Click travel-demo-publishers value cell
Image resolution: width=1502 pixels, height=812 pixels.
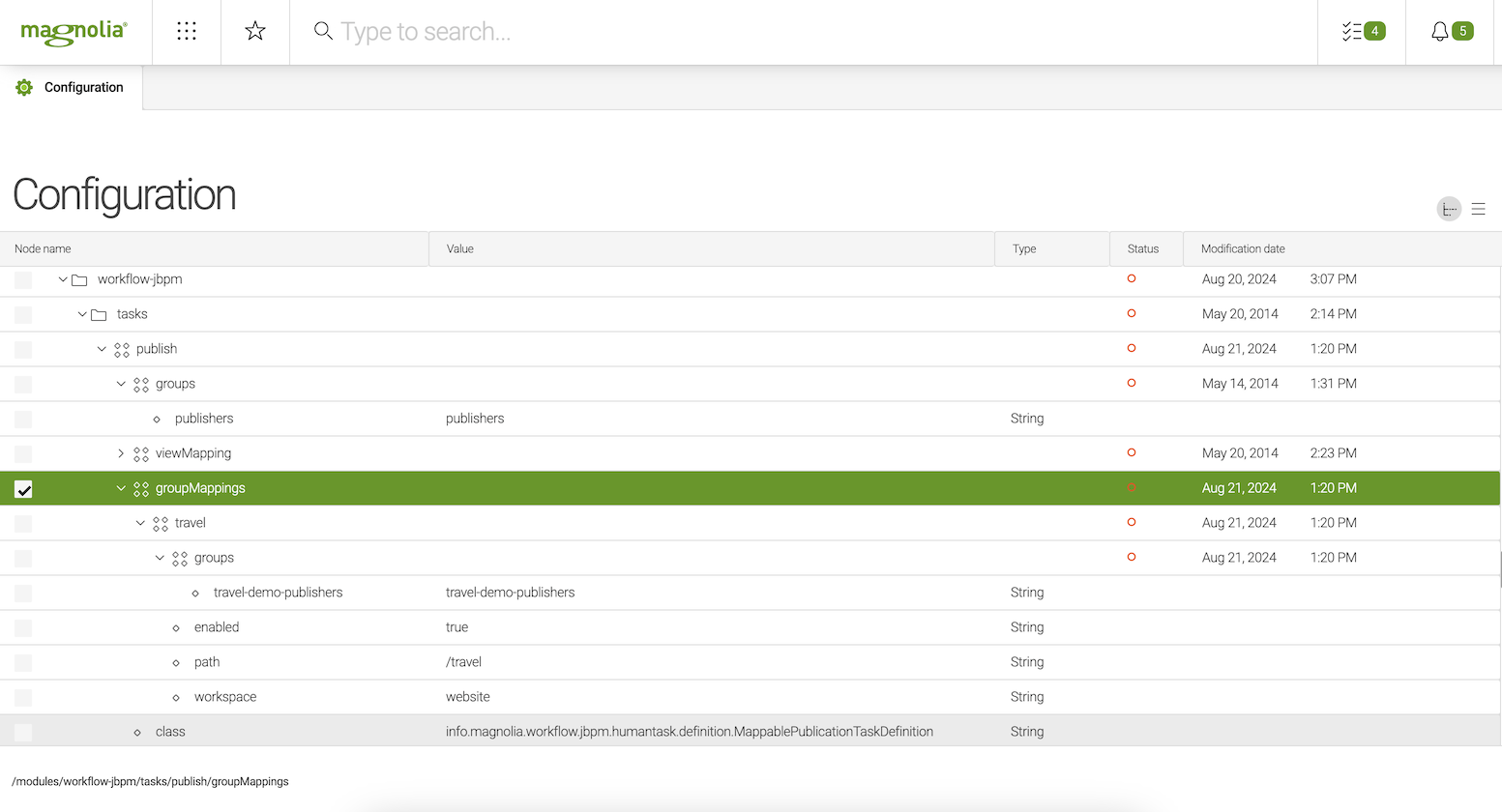tap(511, 593)
